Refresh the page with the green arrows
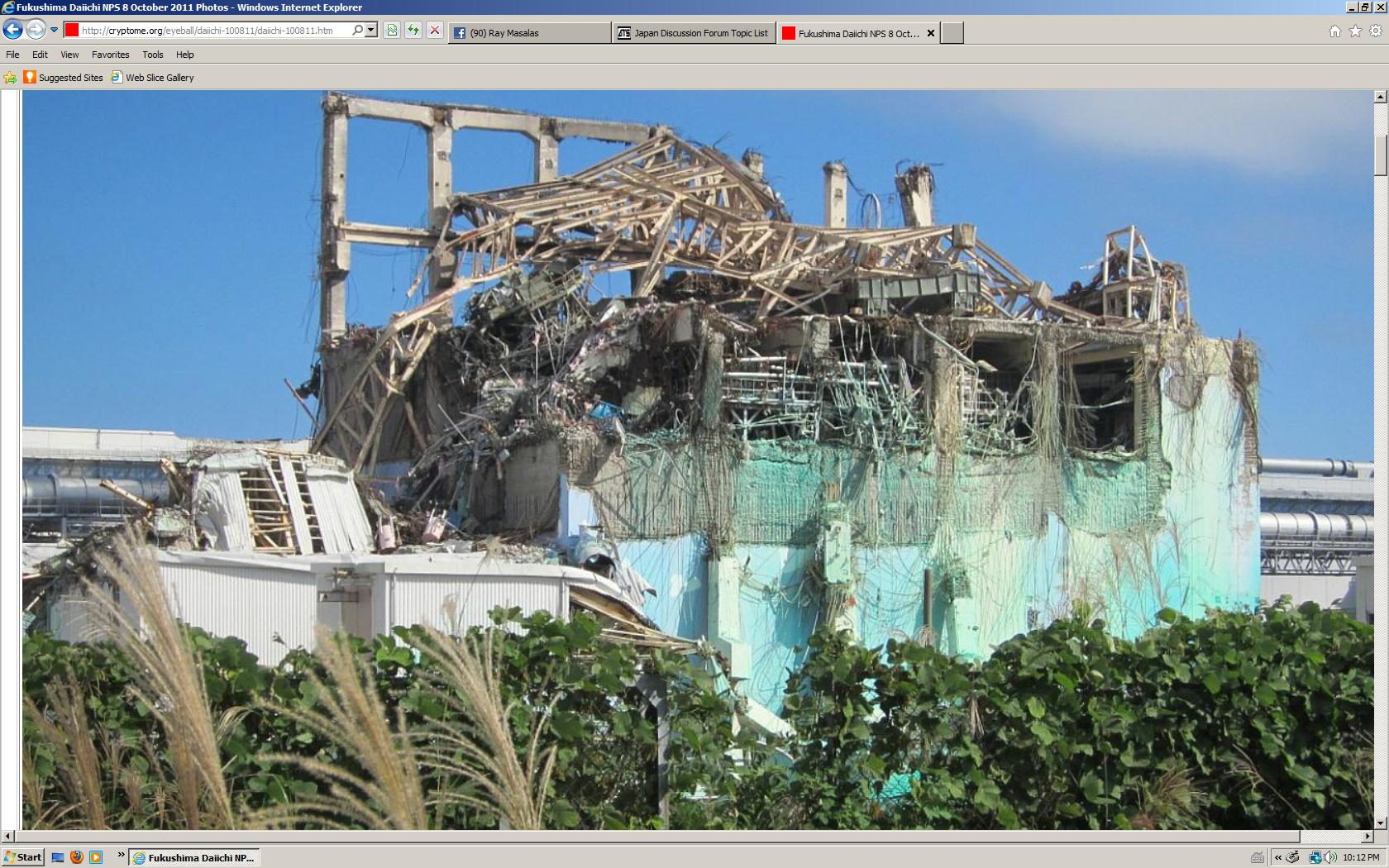This screenshot has height=868, width=1389. [x=413, y=31]
